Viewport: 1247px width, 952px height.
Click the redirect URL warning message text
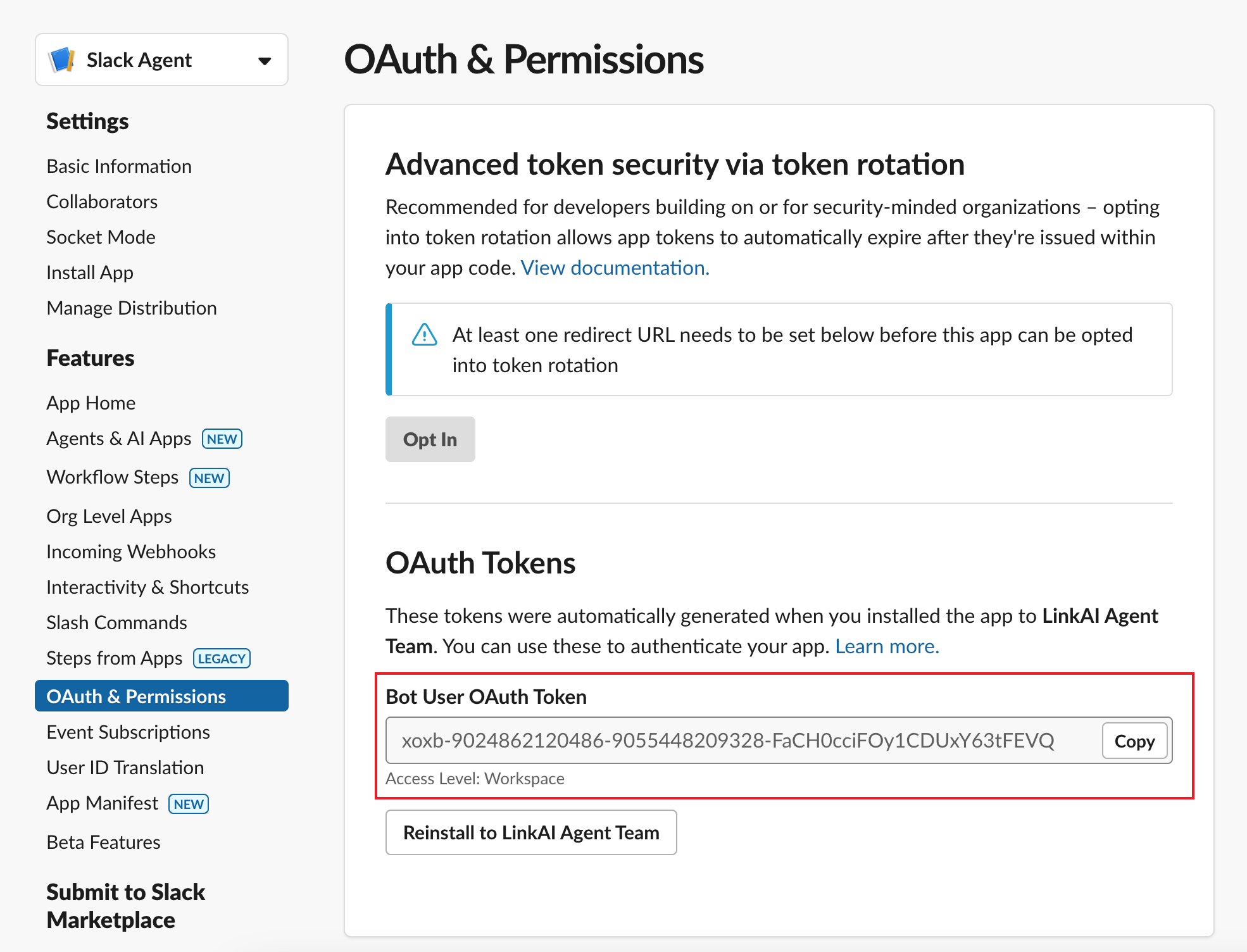[793, 350]
